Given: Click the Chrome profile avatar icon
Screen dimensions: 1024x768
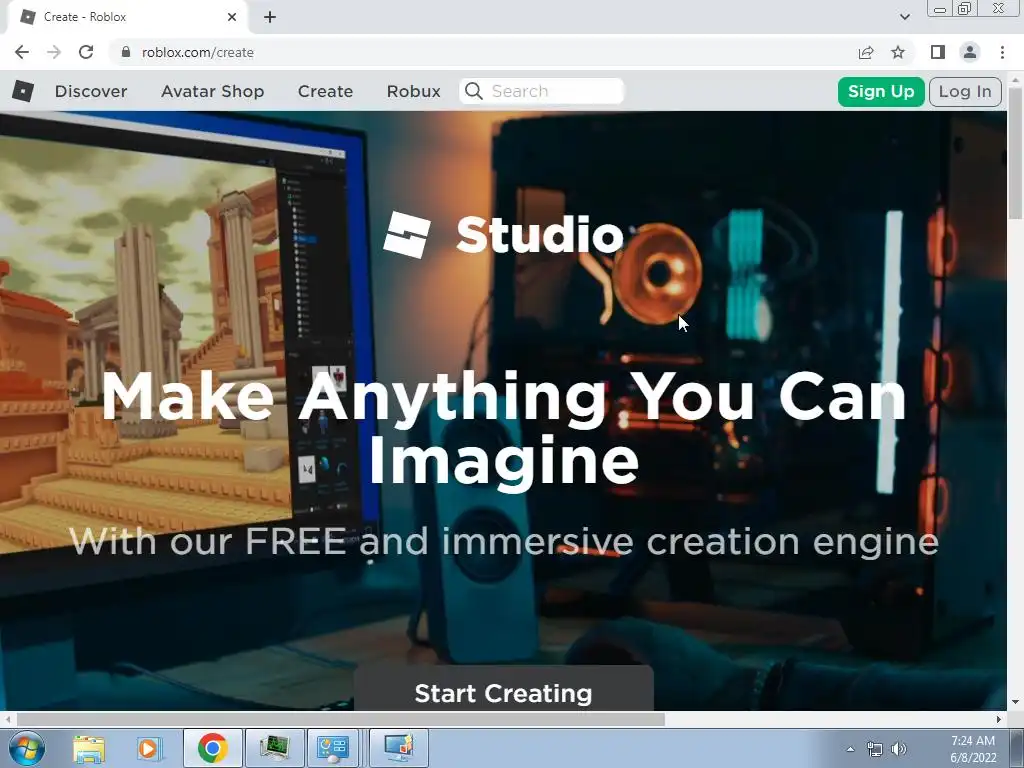Looking at the screenshot, I should (970, 52).
